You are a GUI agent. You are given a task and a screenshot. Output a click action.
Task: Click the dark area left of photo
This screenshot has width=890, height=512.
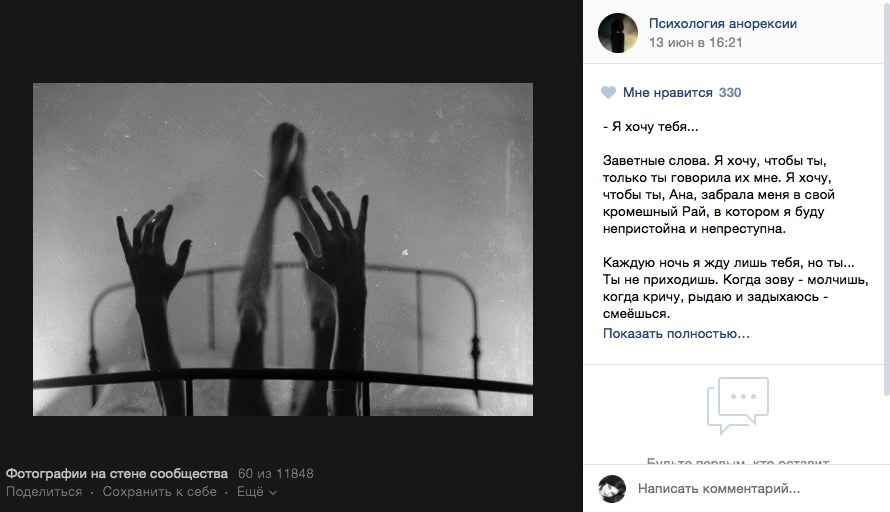pos(16,249)
